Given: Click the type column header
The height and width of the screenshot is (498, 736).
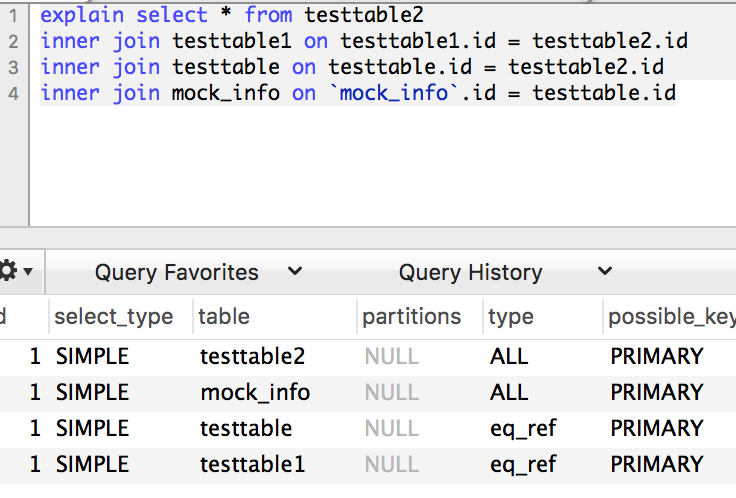Looking at the screenshot, I should 511,317.
